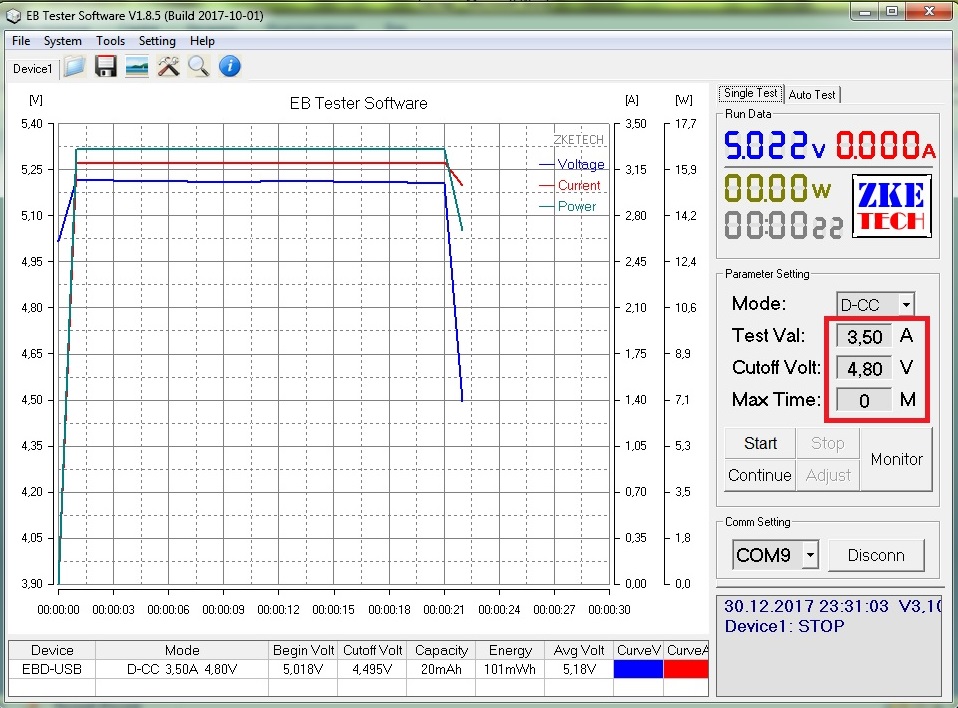Open file with the folder toolbar icon

(75, 66)
